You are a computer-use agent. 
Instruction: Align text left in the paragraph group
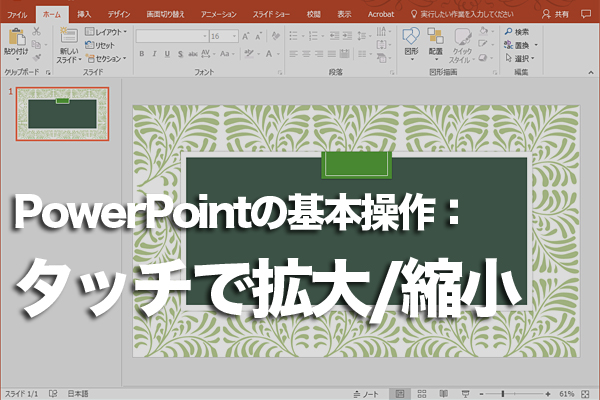[x=293, y=54]
